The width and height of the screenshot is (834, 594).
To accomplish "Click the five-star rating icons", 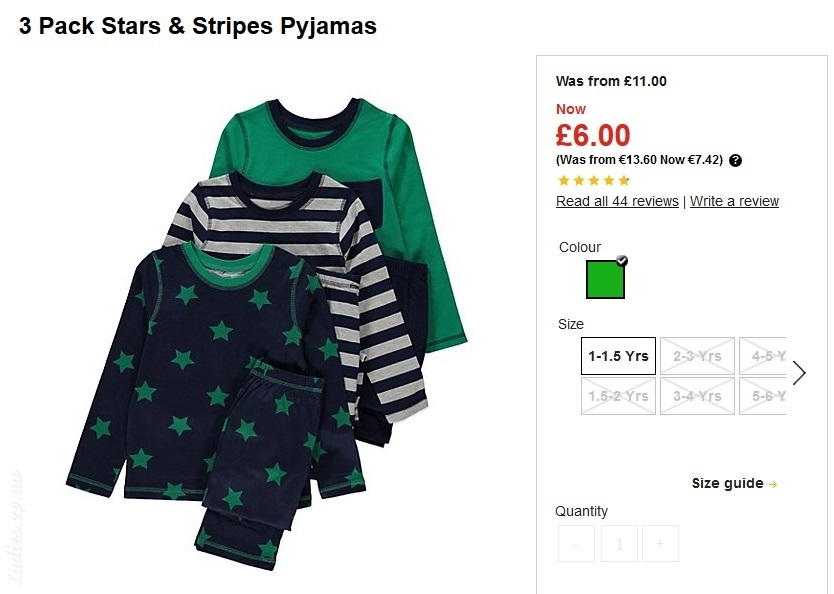I will click(x=594, y=180).
